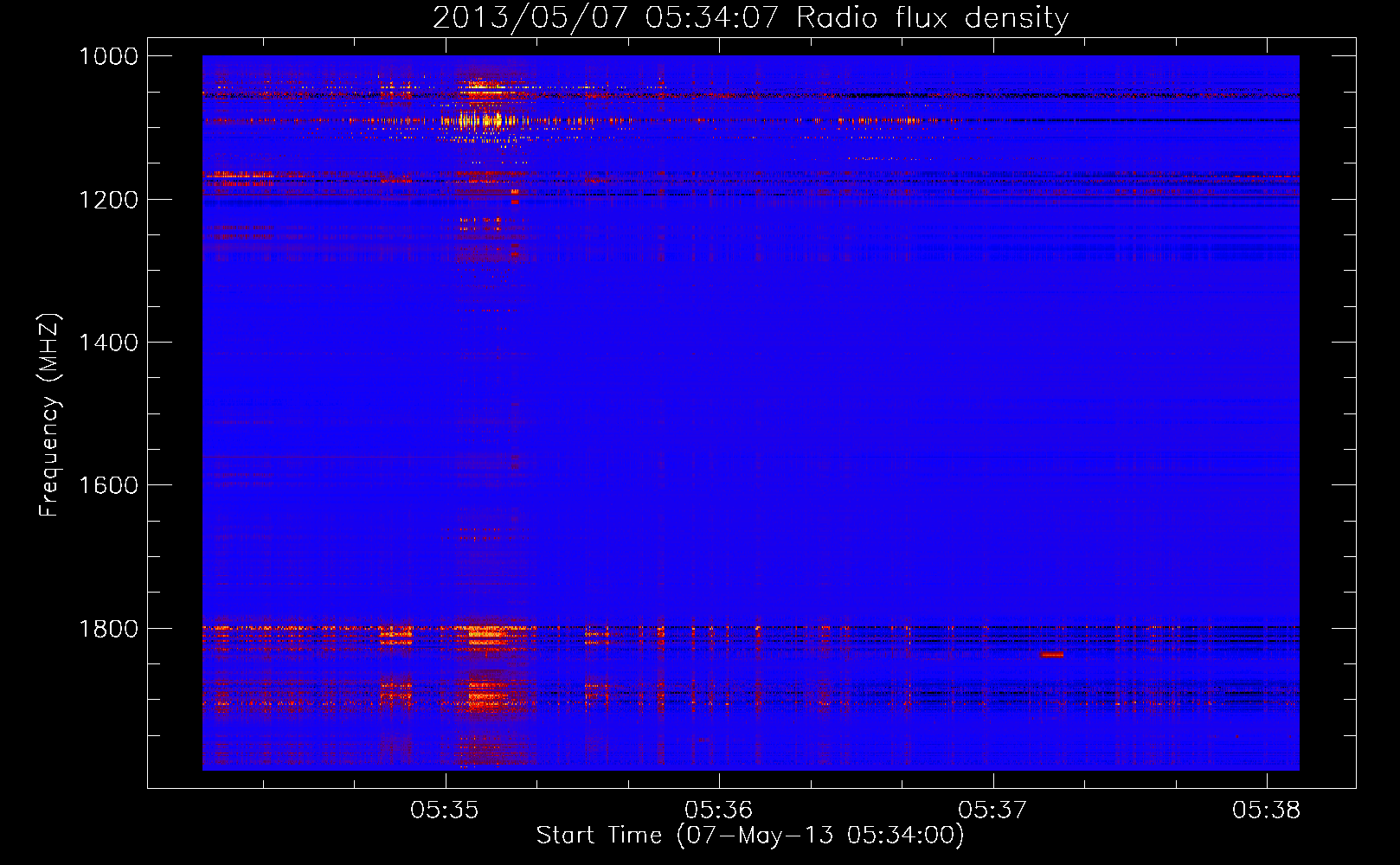Click the 05:37 time tick label
The width and height of the screenshot is (1400, 865).
992,811
